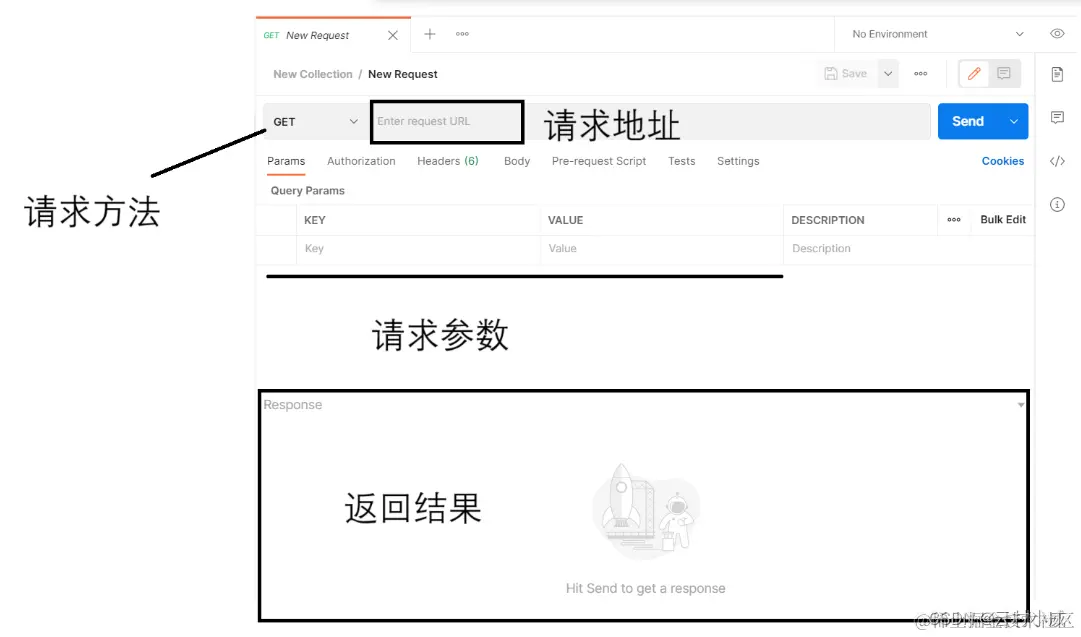This screenshot has height=637, width=1081.
Task: Open code snippet icon in sidebar
Action: (x=1057, y=161)
